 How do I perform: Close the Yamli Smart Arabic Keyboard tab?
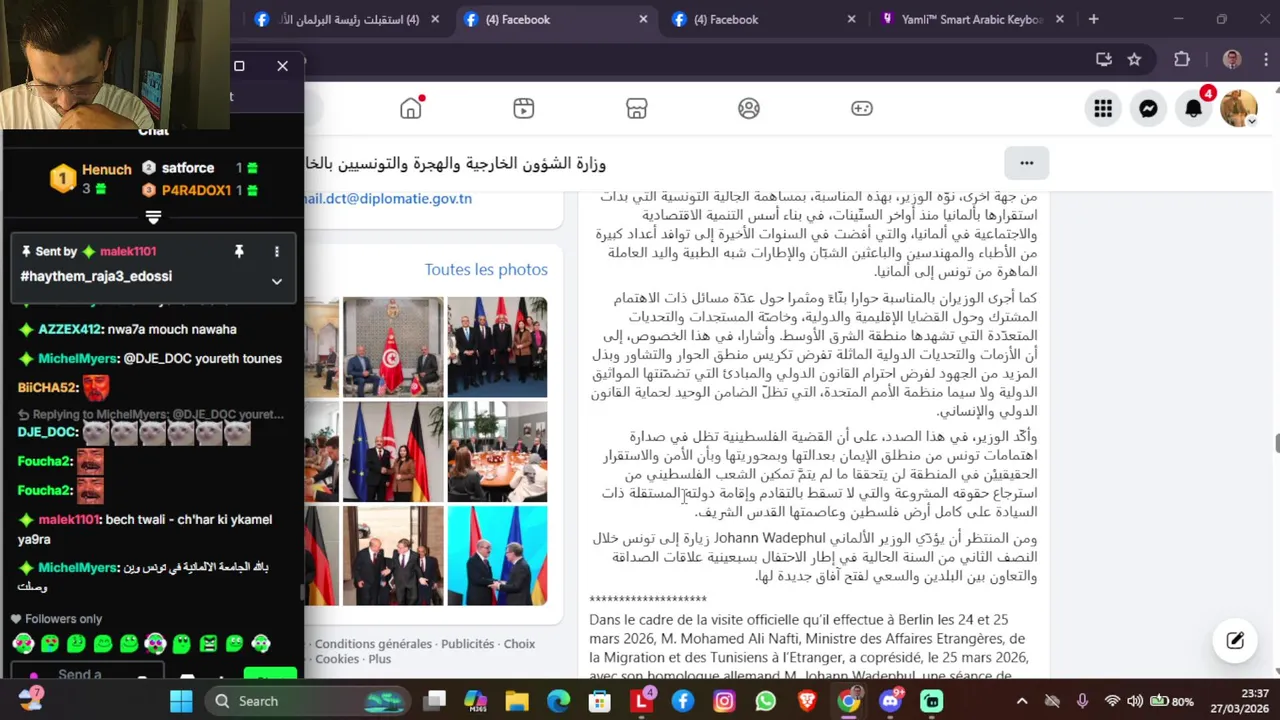point(1059,19)
